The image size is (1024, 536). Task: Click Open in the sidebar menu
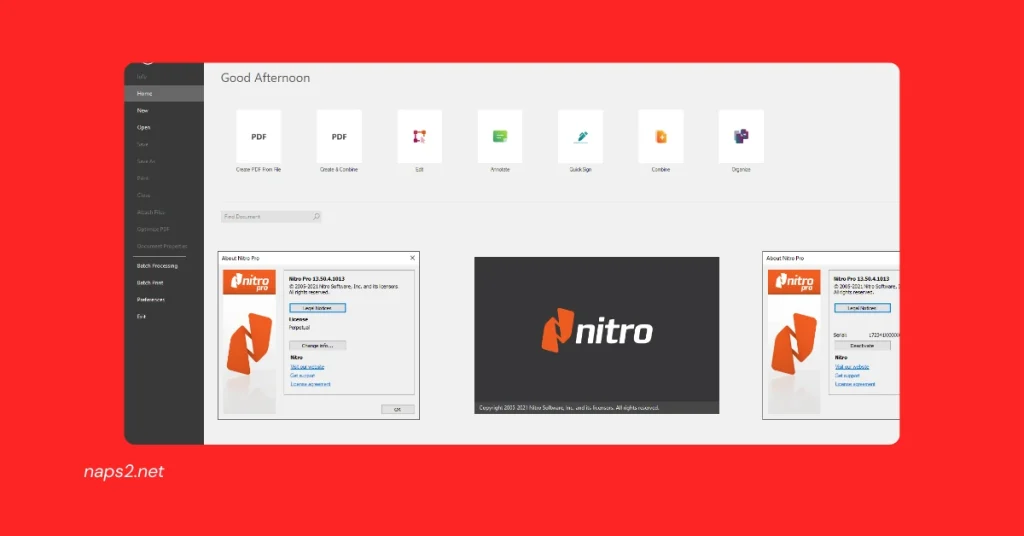pyautogui.click(x=144, y=127)
